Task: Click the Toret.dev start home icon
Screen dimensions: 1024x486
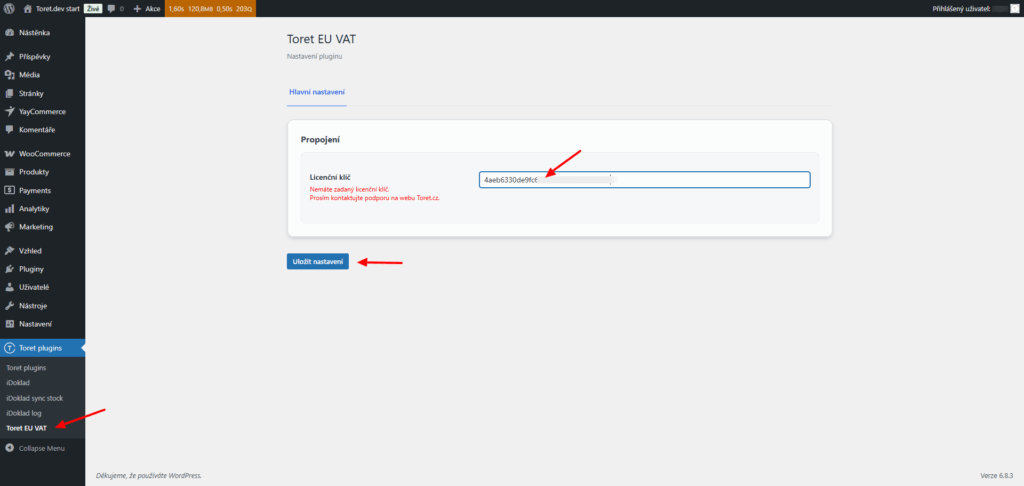Action: point(27,9)
